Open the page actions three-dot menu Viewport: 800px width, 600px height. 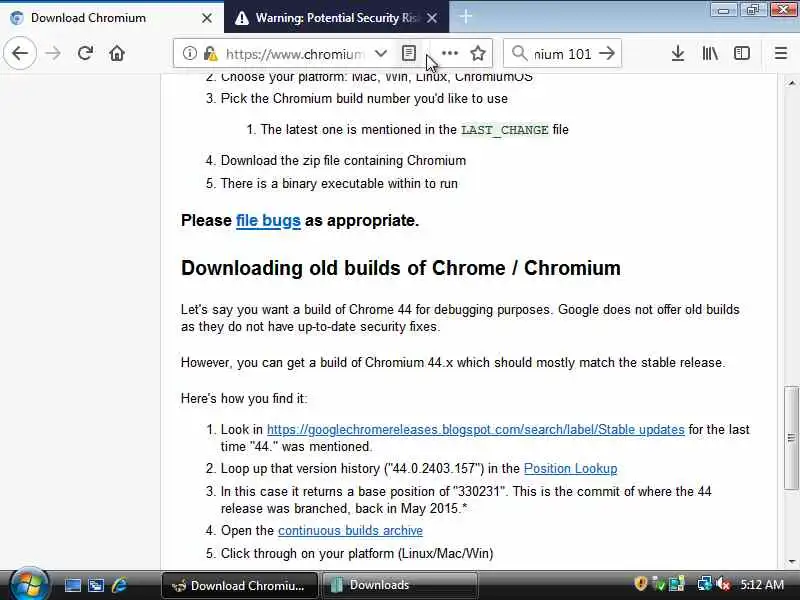coord(449,53)
